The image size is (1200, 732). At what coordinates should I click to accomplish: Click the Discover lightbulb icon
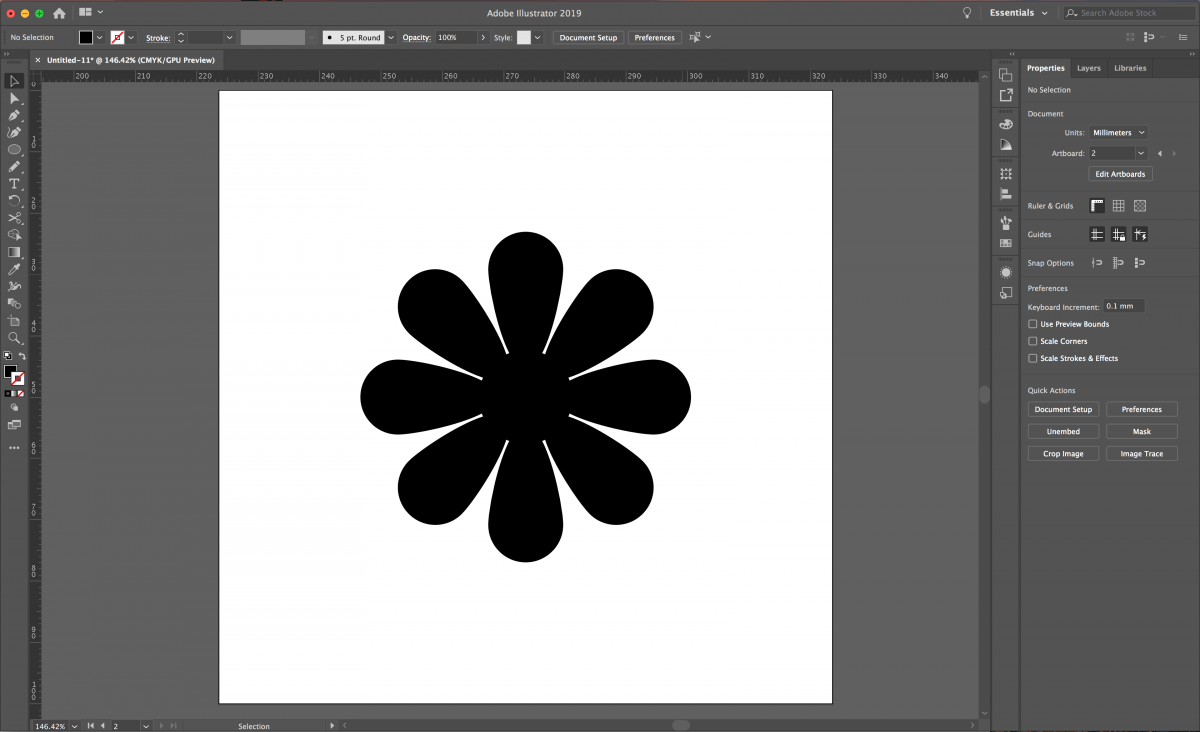[967, 13]
